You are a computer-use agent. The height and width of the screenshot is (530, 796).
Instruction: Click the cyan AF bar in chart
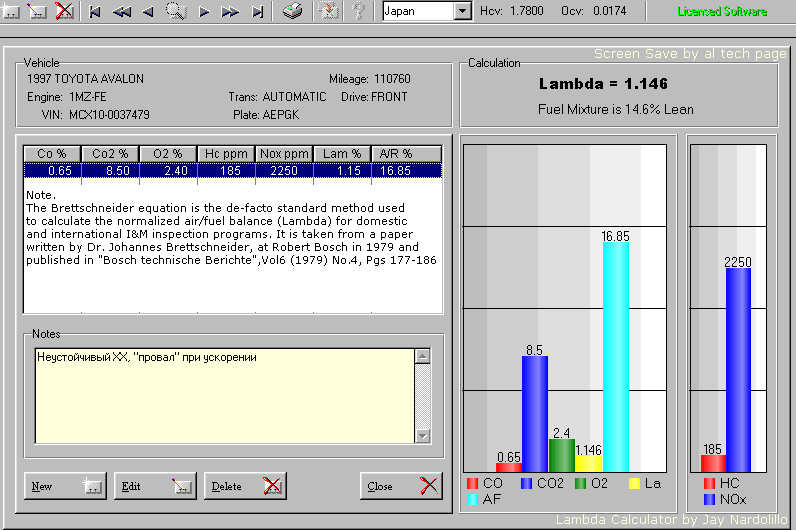pyautogui.click(x=616, y=360)
